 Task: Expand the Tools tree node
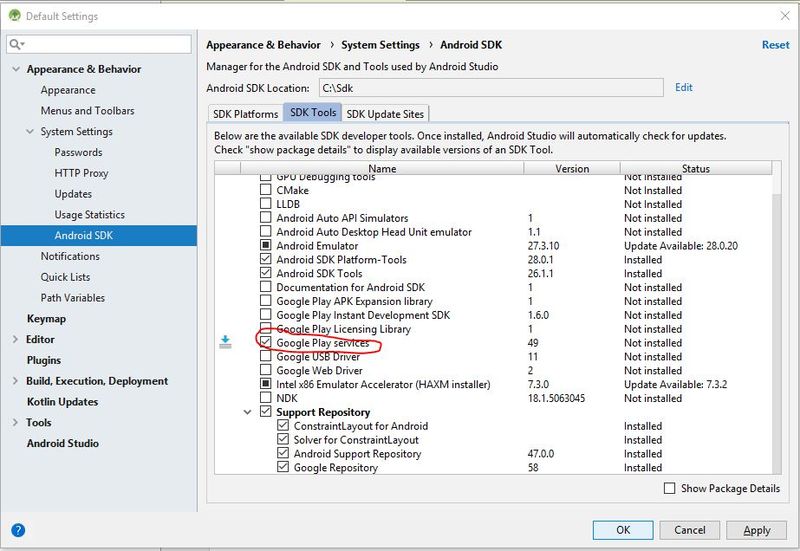click(x=15, y=422)
